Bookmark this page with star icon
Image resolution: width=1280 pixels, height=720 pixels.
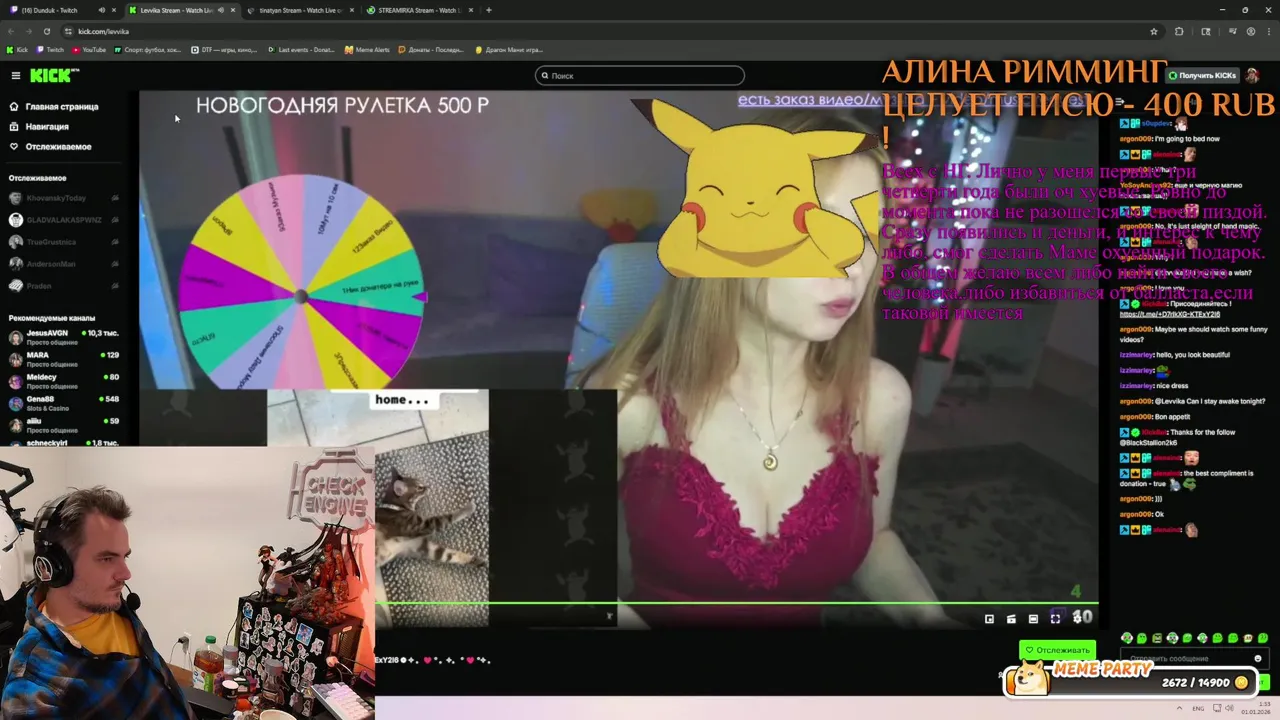click(1154, 31)
